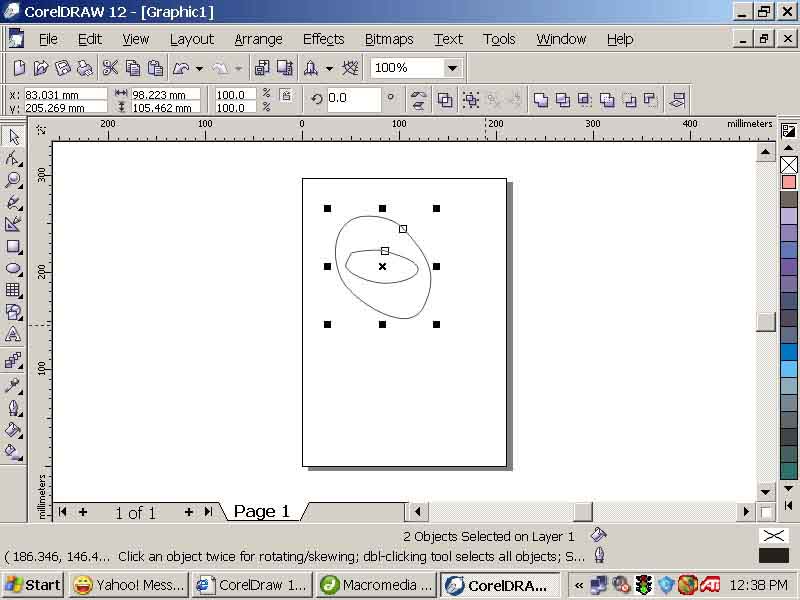Click the Paste toolbar icon
The height and width of the screenshot is (600, 800).
point(155,68)
